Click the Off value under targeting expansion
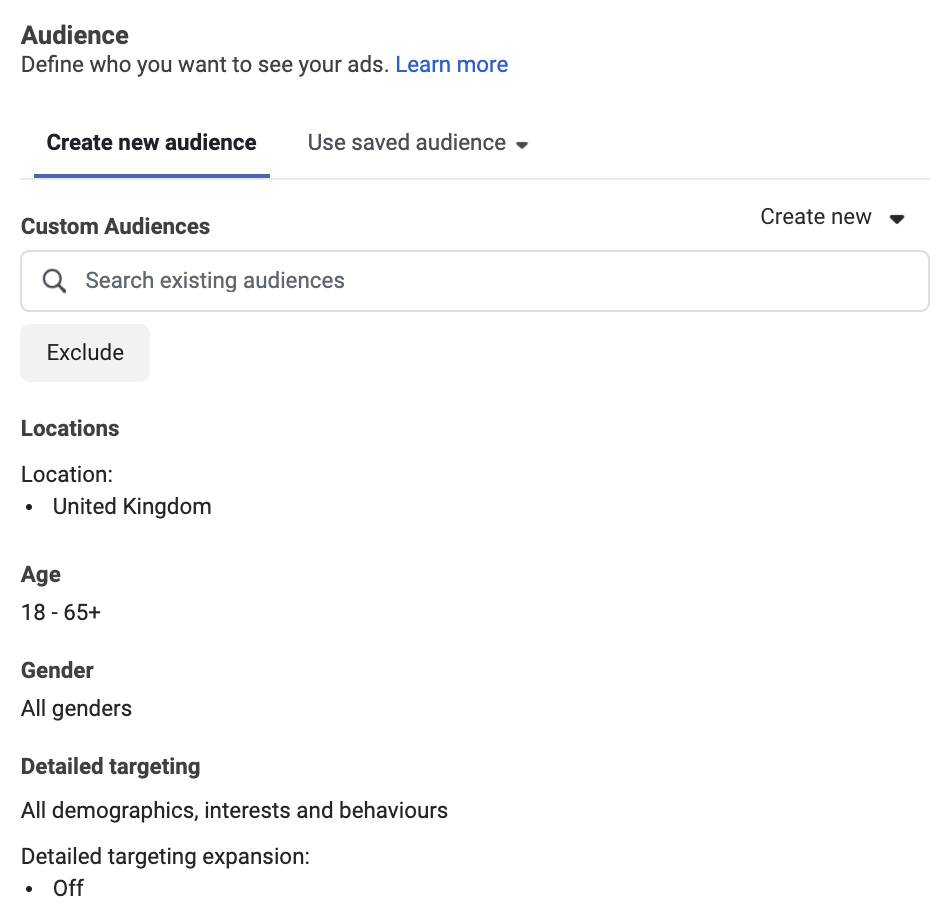This screenshot has width=950, height=924. click(68, 888)
